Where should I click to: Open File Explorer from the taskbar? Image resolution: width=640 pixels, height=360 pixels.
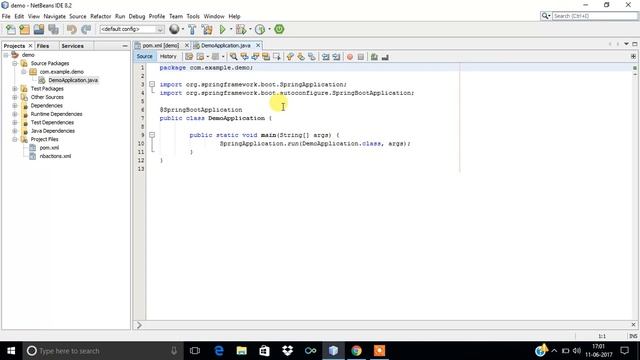coord(242,351)
